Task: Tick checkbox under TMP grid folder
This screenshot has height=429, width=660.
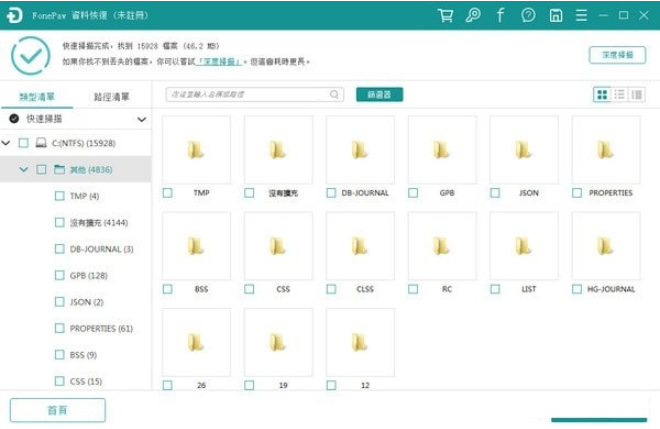Action: (168, 193)
